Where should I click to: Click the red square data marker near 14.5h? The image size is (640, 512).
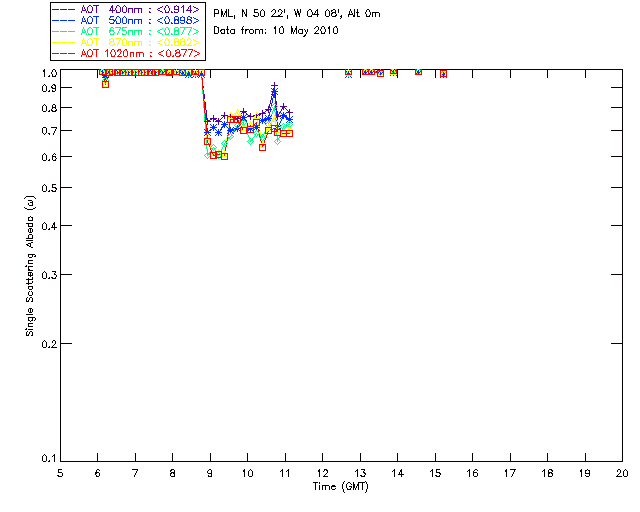418,71
